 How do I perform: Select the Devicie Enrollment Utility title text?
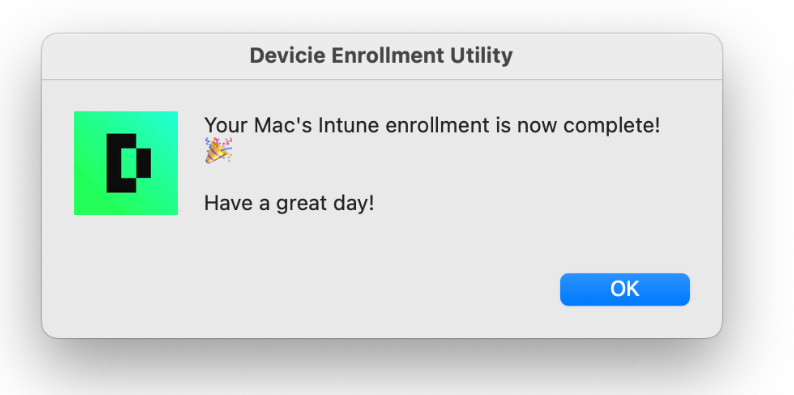pyautogui.click(x=381, y=56)
